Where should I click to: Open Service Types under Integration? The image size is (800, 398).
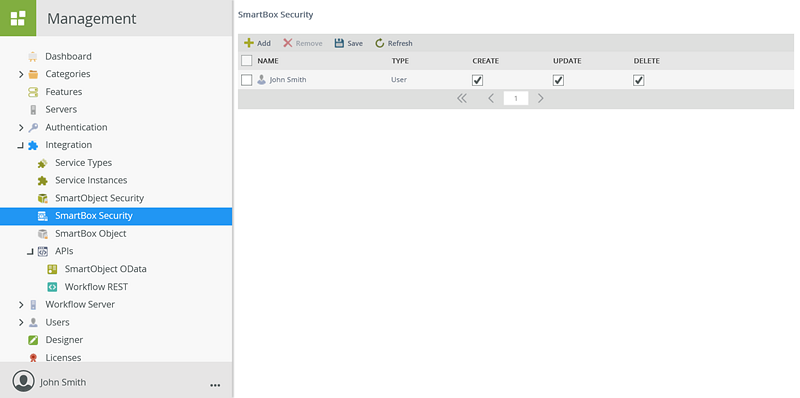(84, 163)
